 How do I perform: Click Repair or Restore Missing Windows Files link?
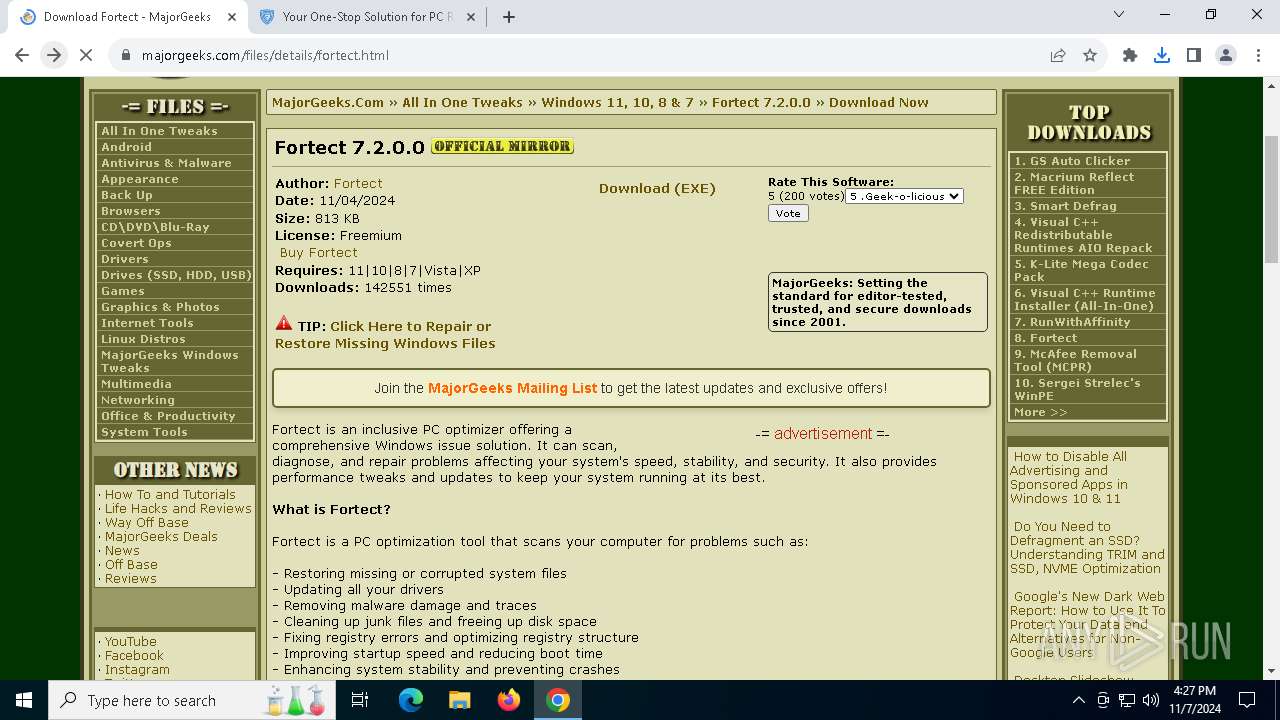(x=385, y=335)
